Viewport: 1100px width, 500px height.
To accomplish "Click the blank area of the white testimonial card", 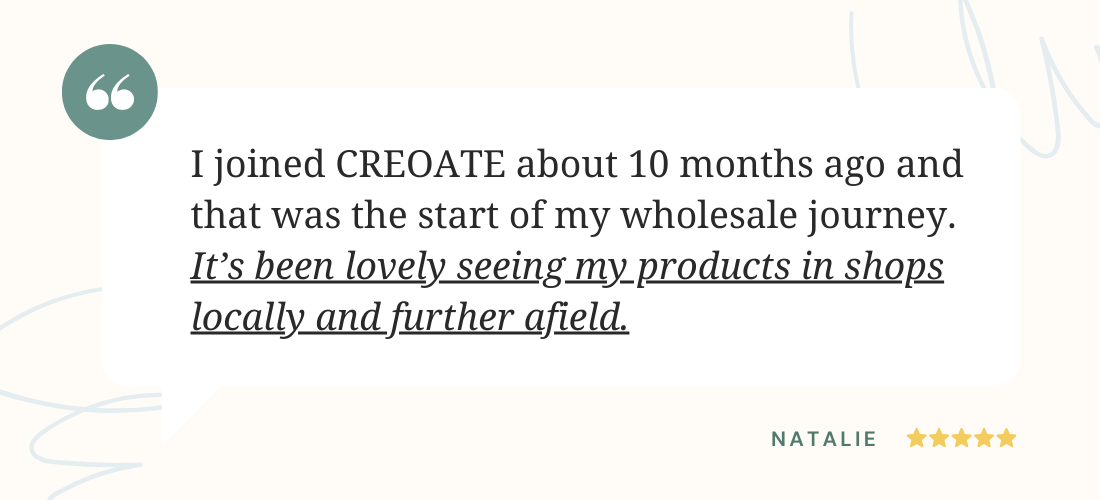I will click(x=807, y=351).
